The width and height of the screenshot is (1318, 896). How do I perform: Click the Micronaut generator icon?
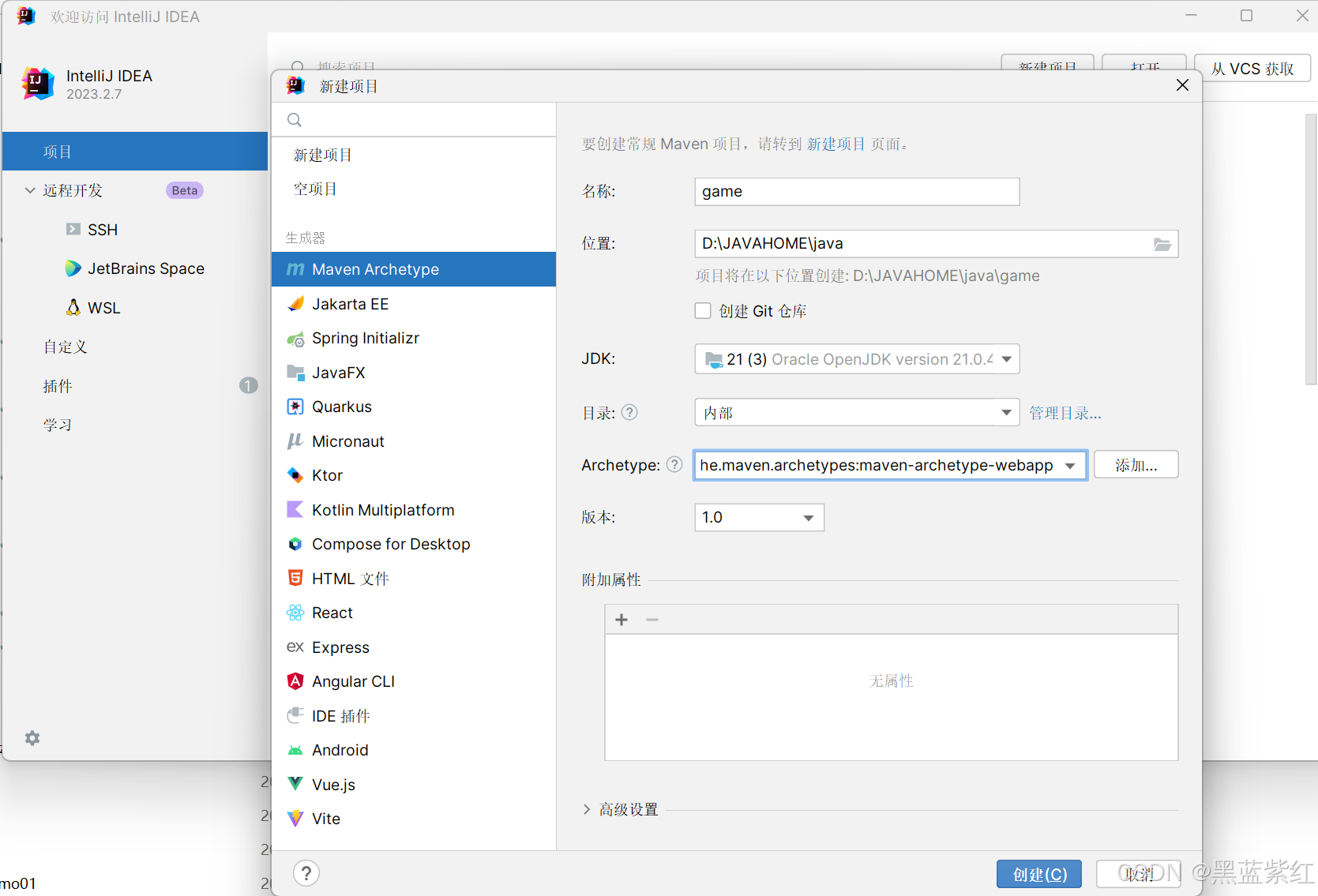click(x=295, y=441)
